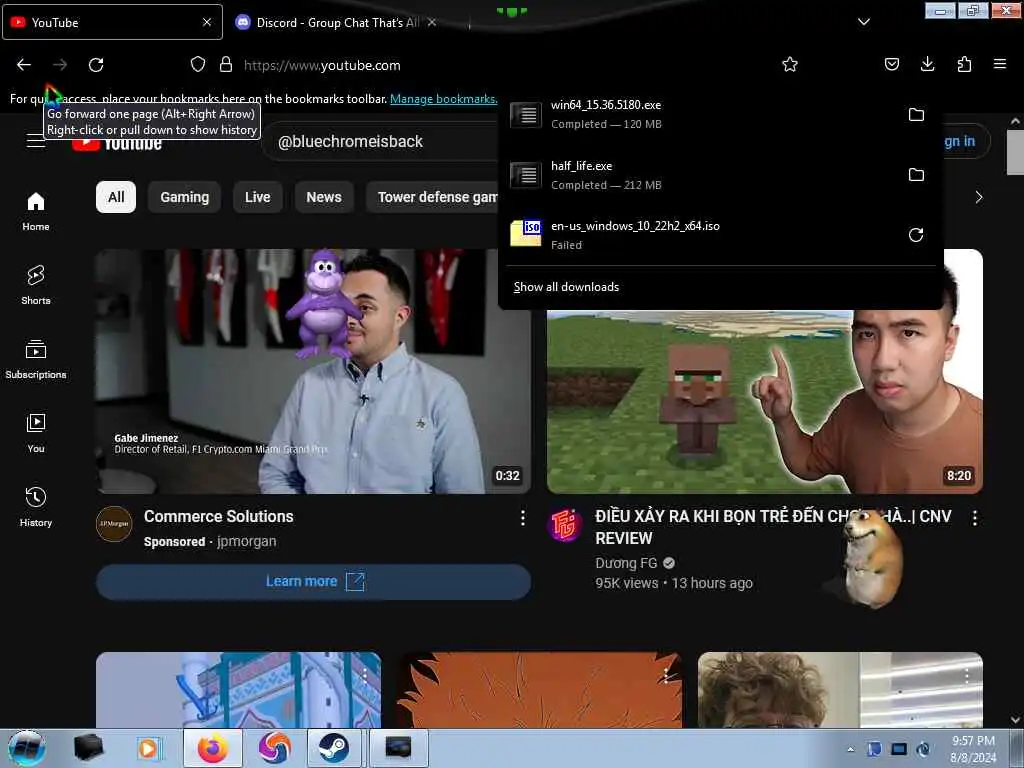
Task: List all tabs dropdown arrow
Action: [x=863, y=22]
